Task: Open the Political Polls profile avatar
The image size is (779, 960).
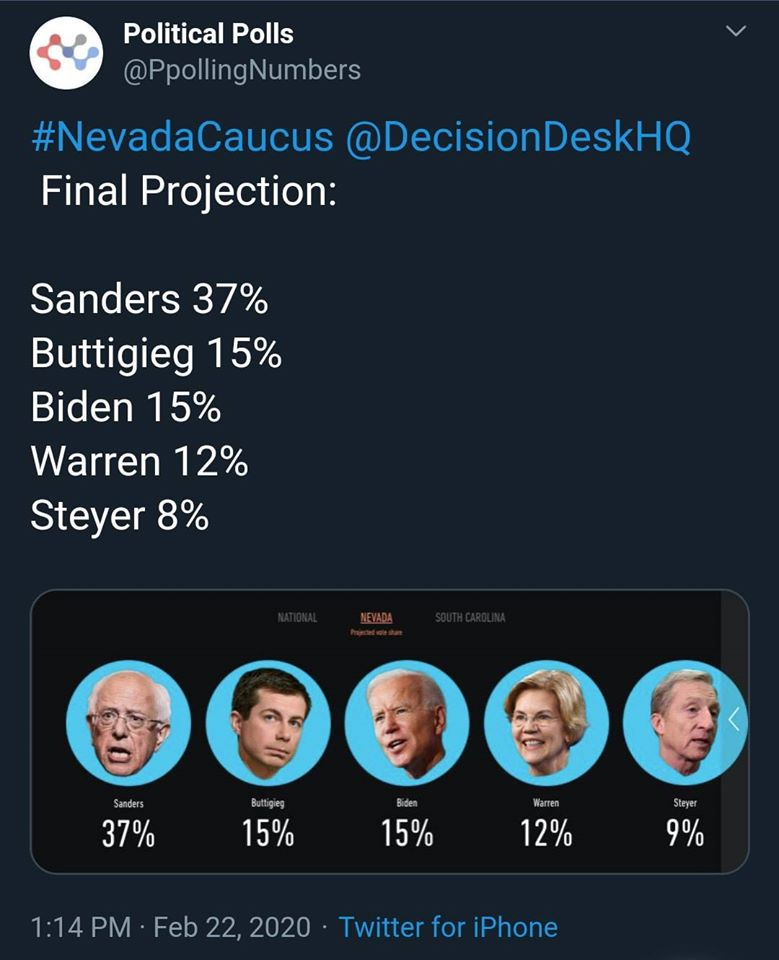Action: click(x=66, y=53)
